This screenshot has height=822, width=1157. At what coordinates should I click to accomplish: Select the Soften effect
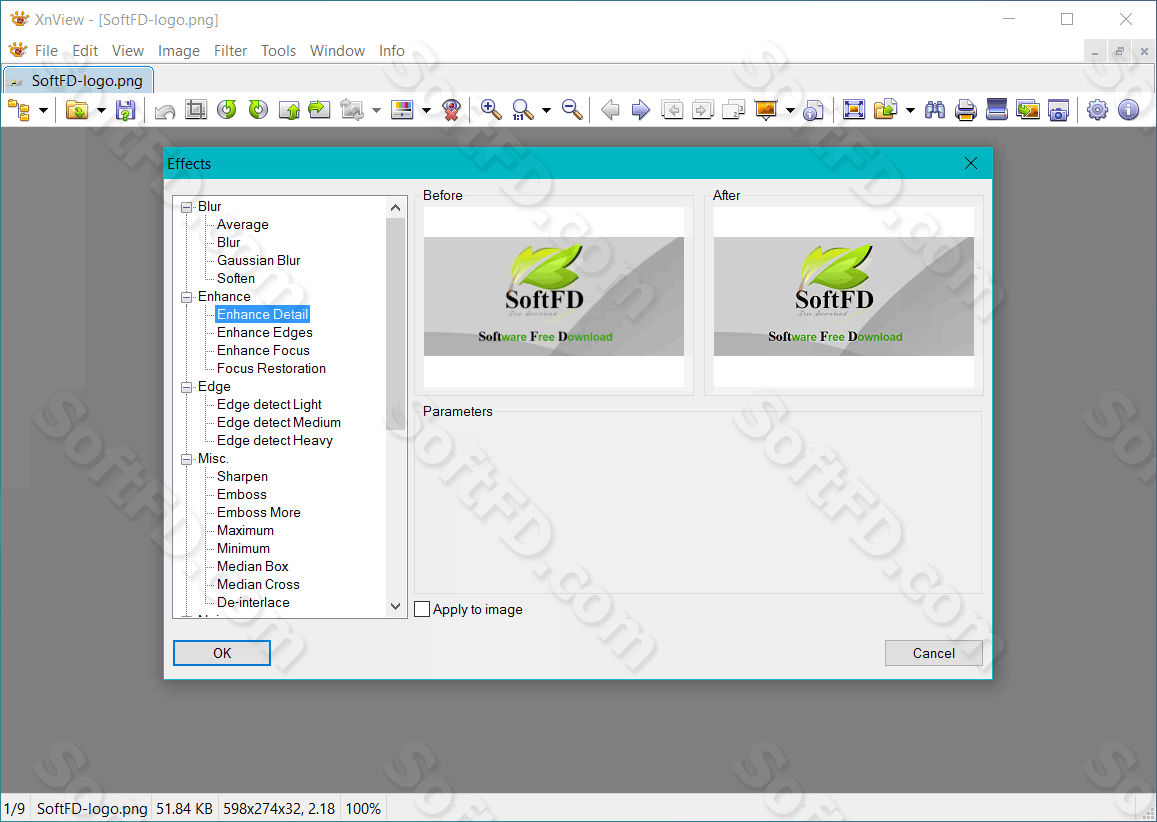[x=235, y=278]
